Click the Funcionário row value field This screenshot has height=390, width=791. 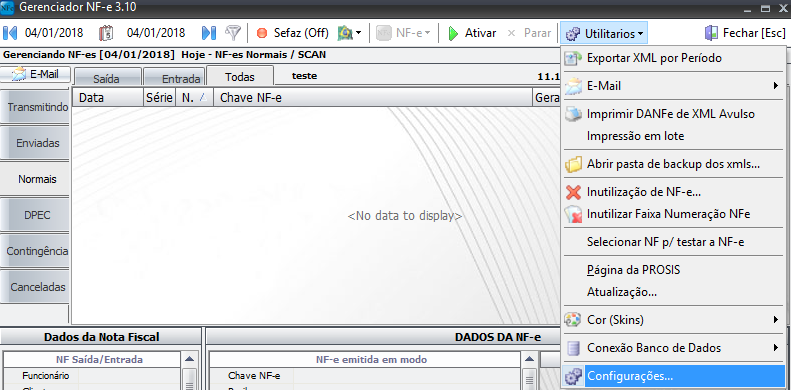[x=129, y=376]
